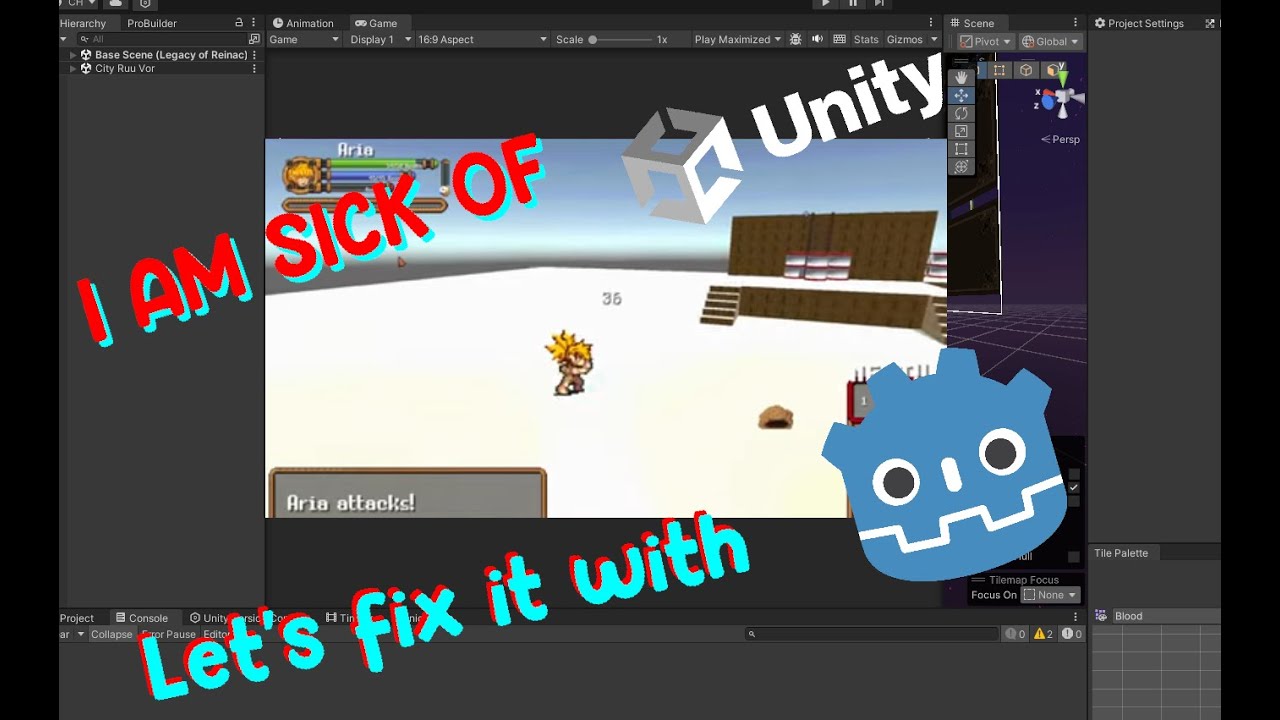Open the Game/Simulator view dropdown

[304, 39]
